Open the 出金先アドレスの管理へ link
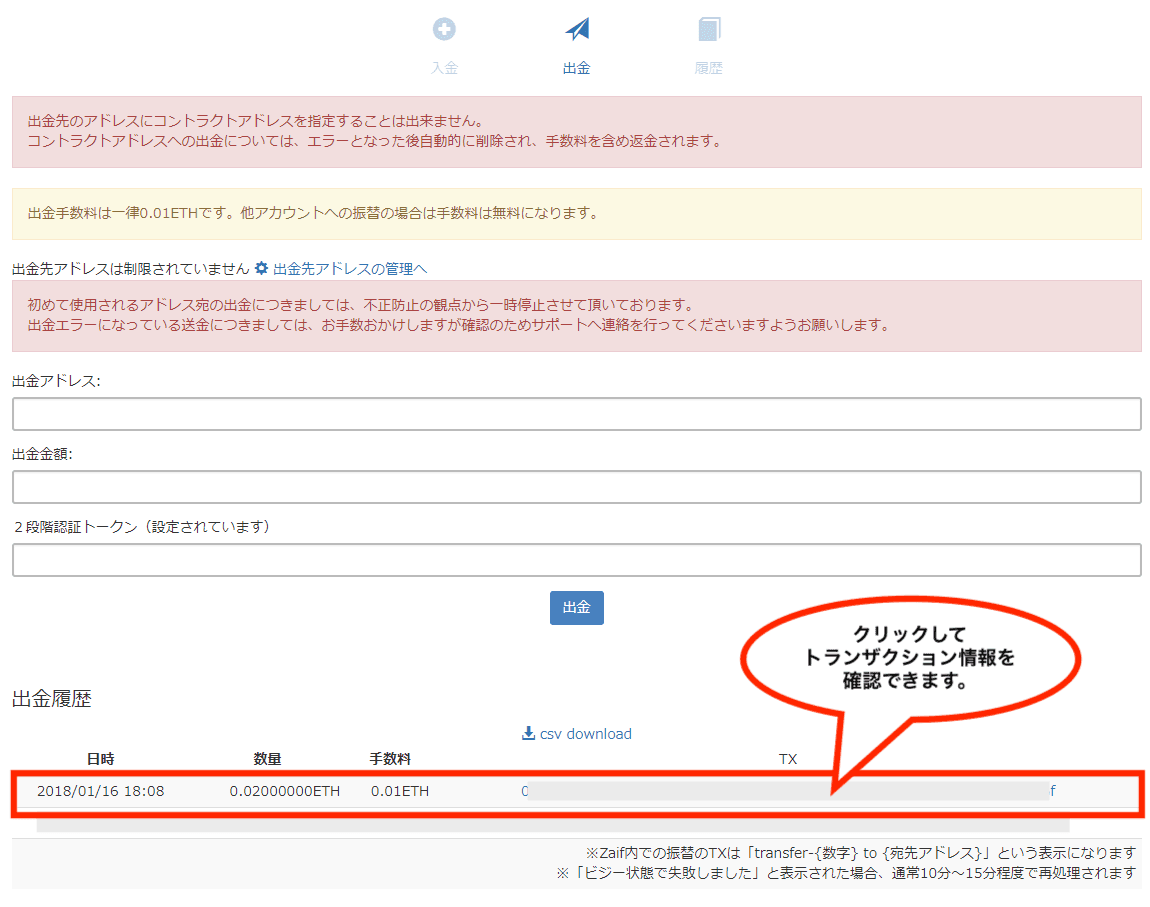Image resolution: width=1150 pixels, height=907 pixels. [350, 268]
